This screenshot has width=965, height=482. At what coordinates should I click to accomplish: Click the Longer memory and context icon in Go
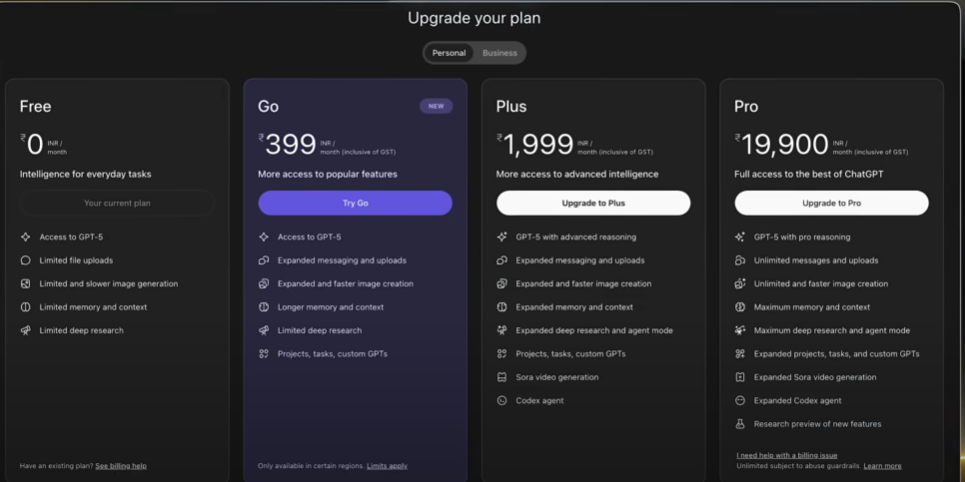(264, 307)
